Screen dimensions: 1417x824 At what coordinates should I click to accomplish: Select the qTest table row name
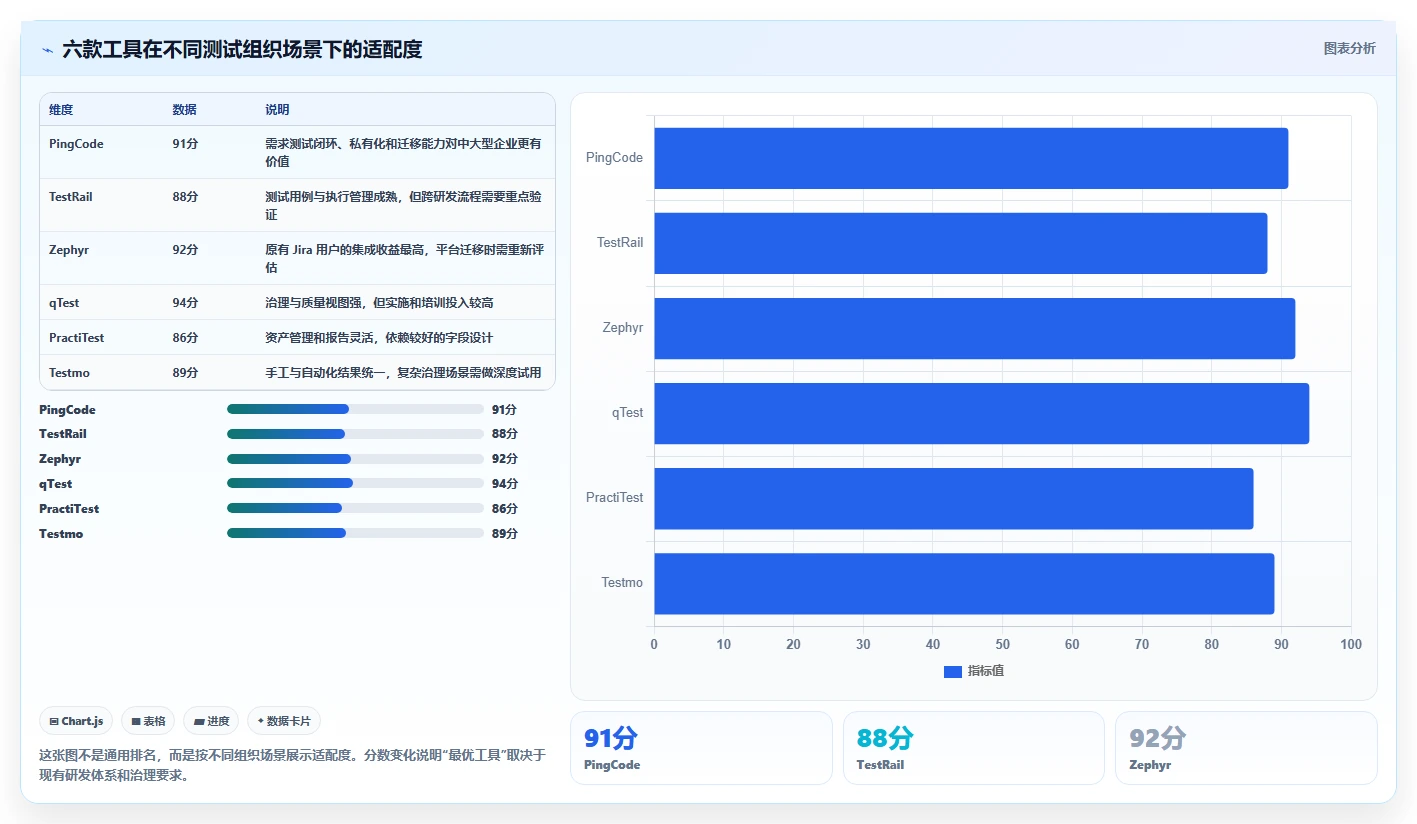pos(64,303)
